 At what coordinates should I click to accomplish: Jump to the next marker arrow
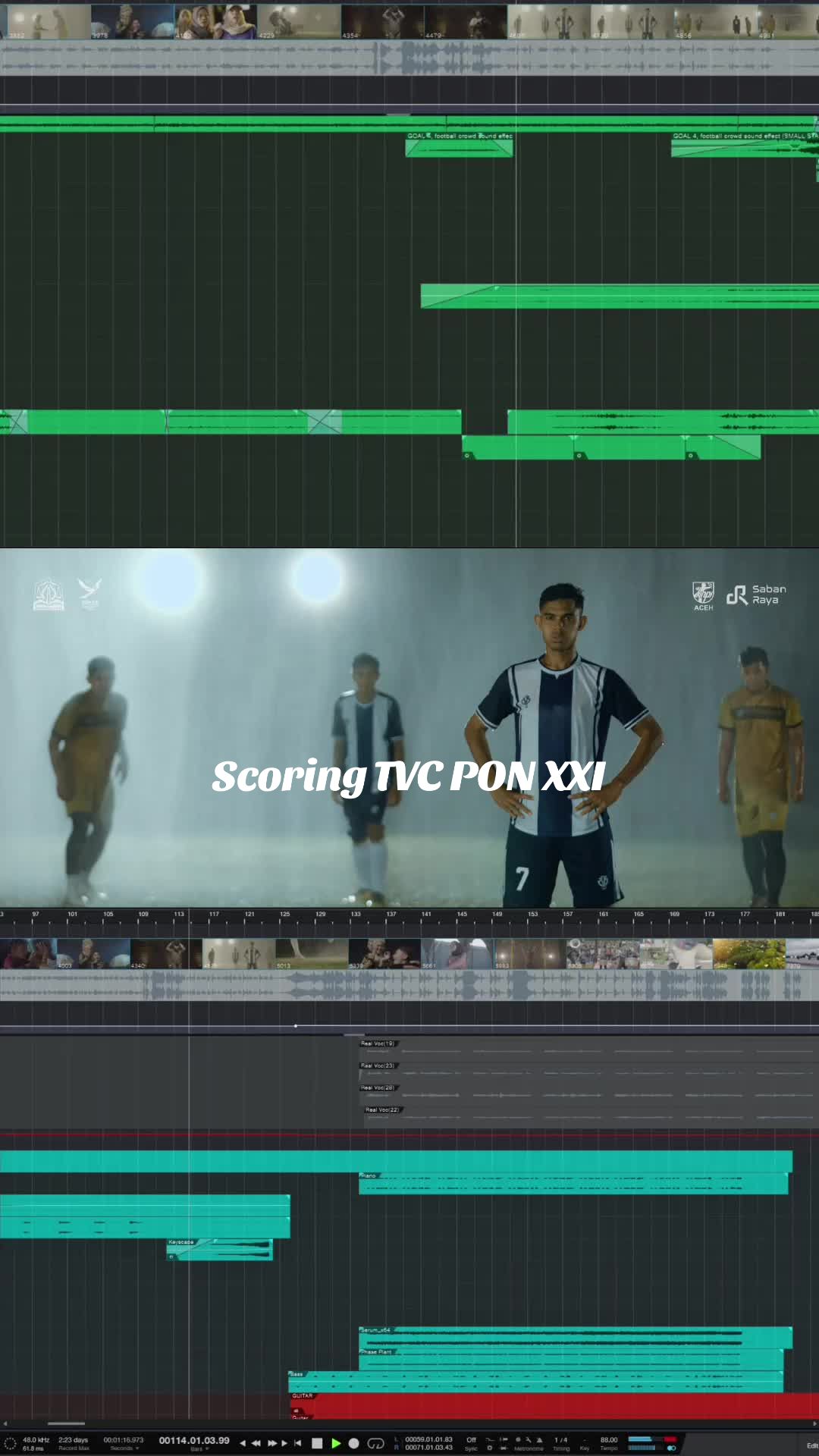(x=284, y=1443)
